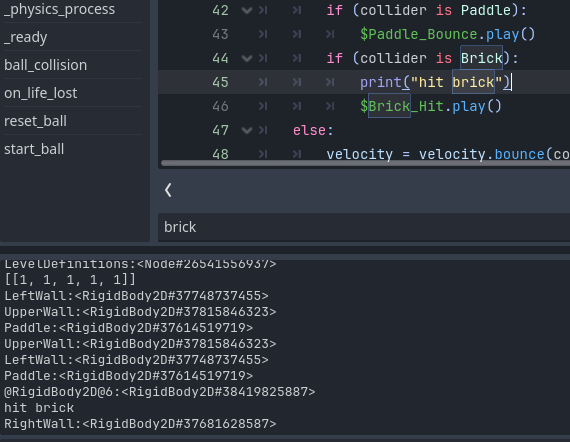Screen dimensions: 570x442
Task: Focus the search field containing 'brick'
Action: pyautogui.click(x=364, y=227)
